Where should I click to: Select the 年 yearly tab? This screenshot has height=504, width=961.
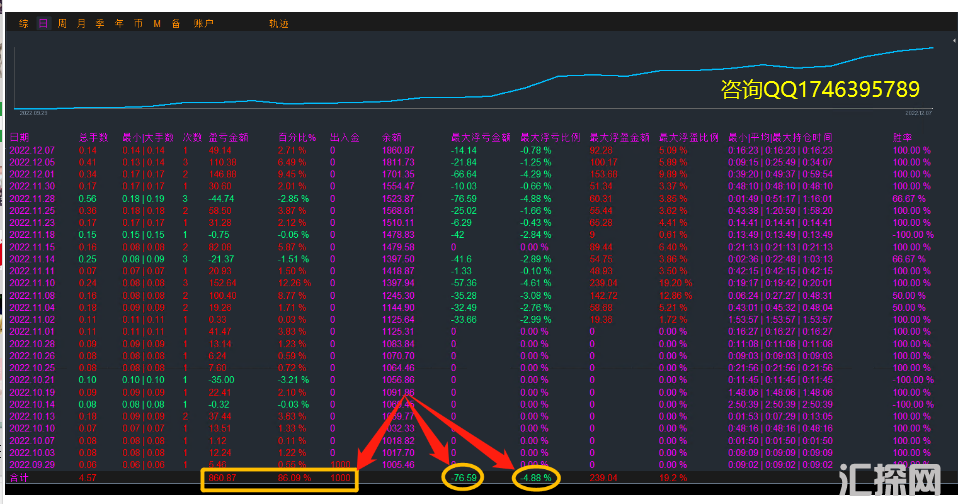(120, 23)
